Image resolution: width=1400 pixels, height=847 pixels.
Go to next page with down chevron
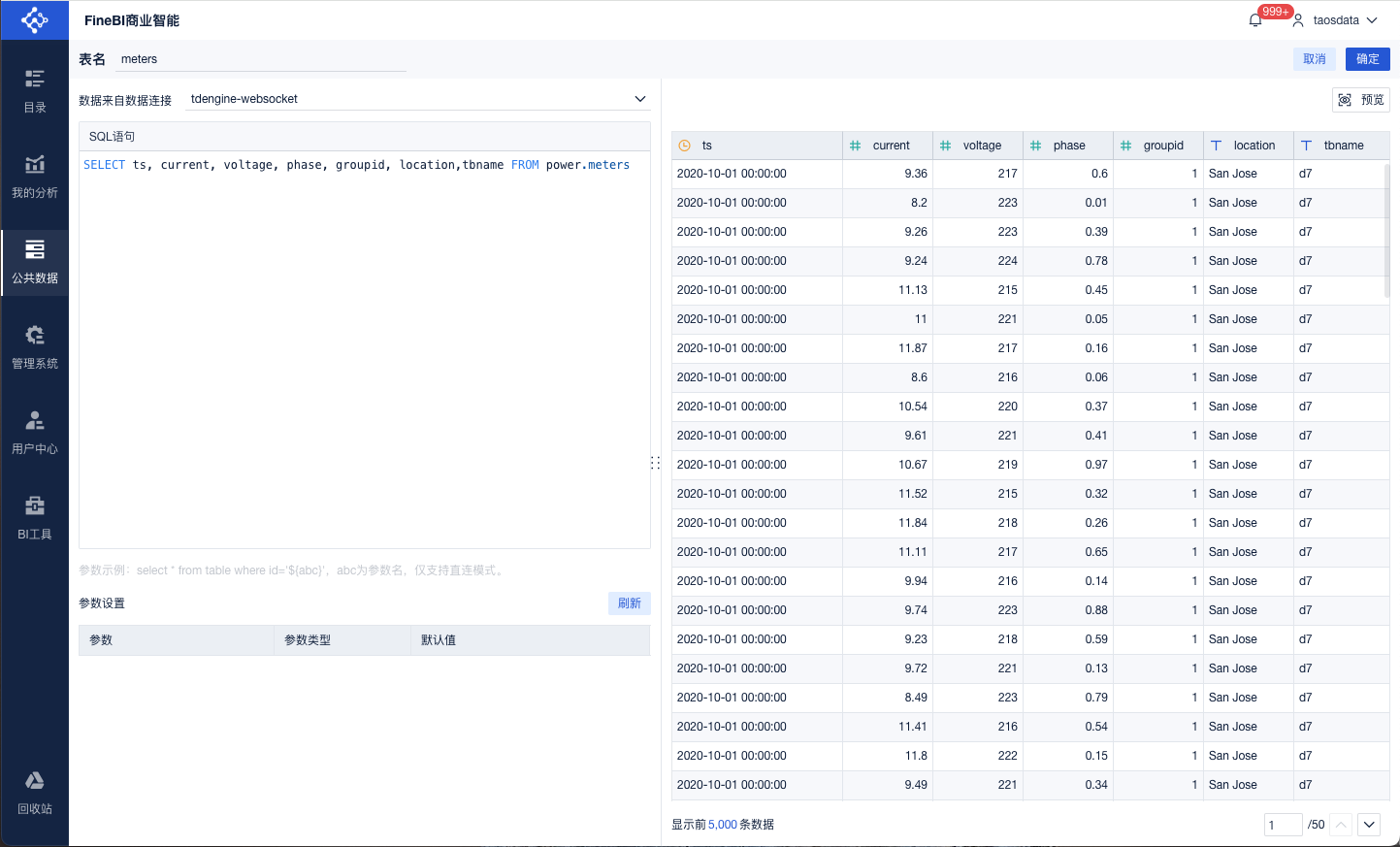[x=1368, y=825]
